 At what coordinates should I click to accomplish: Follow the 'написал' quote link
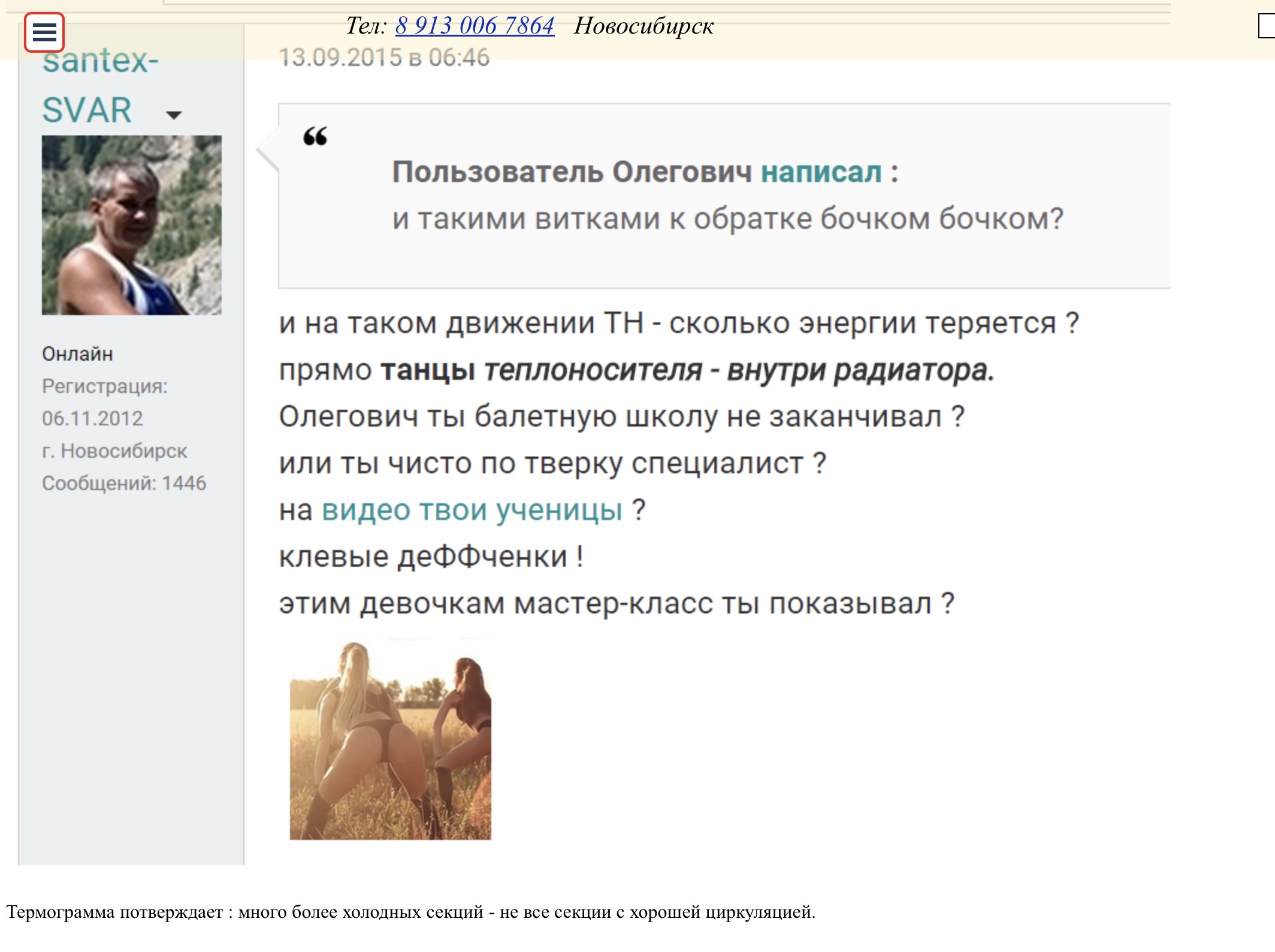click(x=821, y=173)
